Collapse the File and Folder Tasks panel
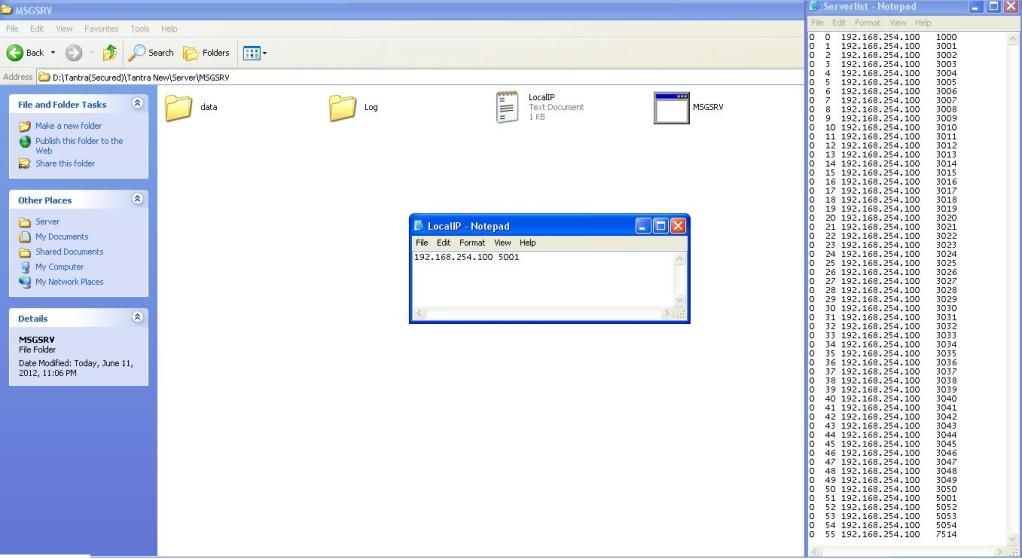The width and height of the screenshot is (1022, 559). pyautogui.click(x=138, y=103)
